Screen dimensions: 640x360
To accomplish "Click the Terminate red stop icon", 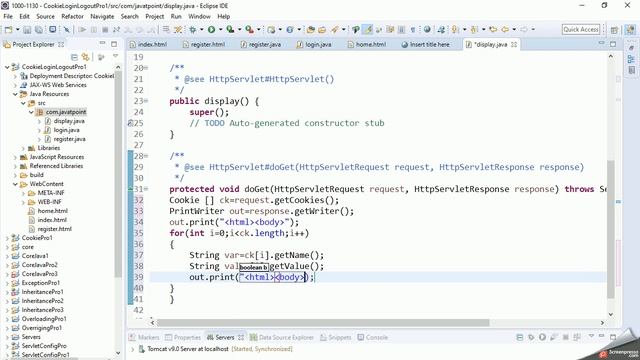I will click(105, 29).
